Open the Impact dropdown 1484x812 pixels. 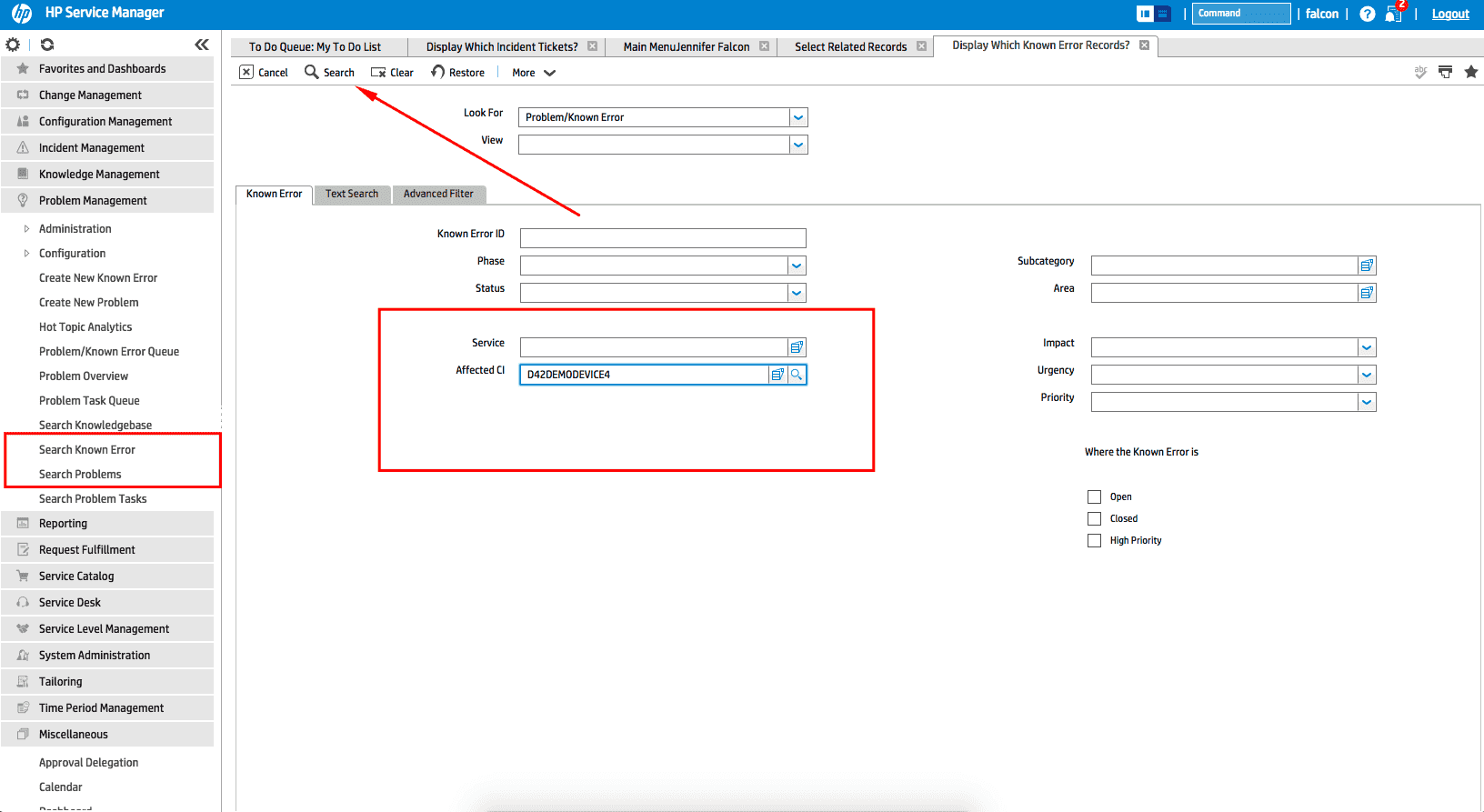coord(1367,347)
